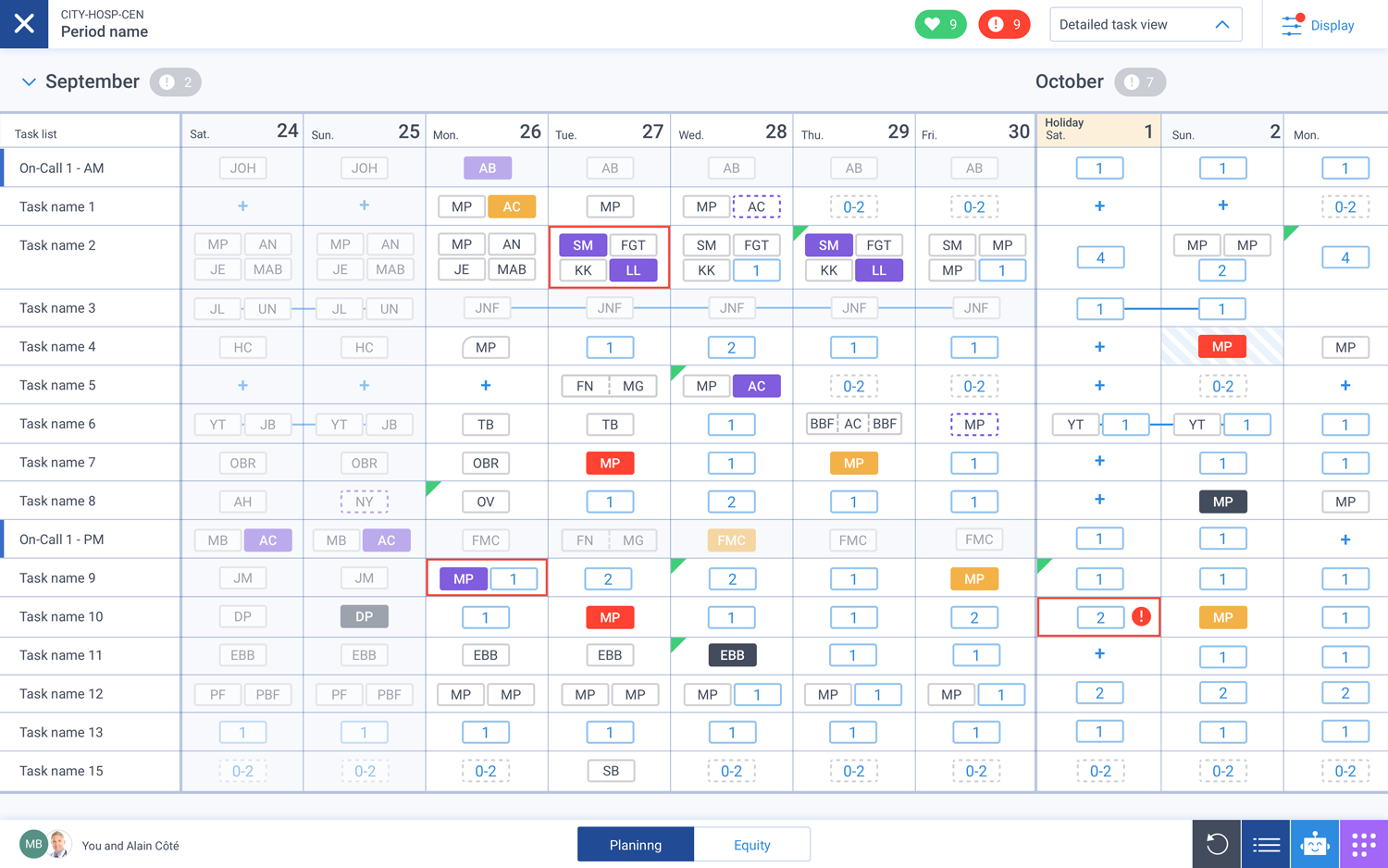Click the undo arrow icon at bottom right

(x=1216, y=844)
